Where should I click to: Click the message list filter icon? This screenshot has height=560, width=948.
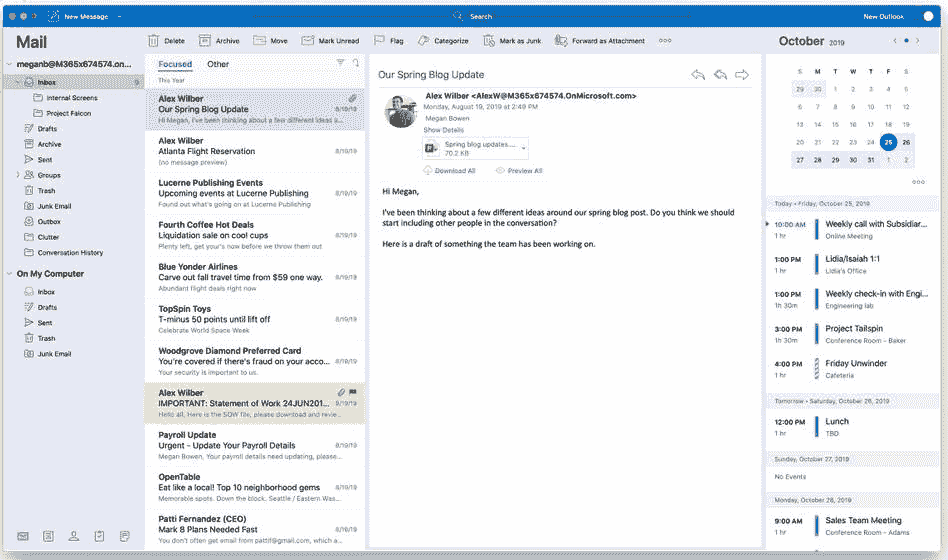coord(340,62)
